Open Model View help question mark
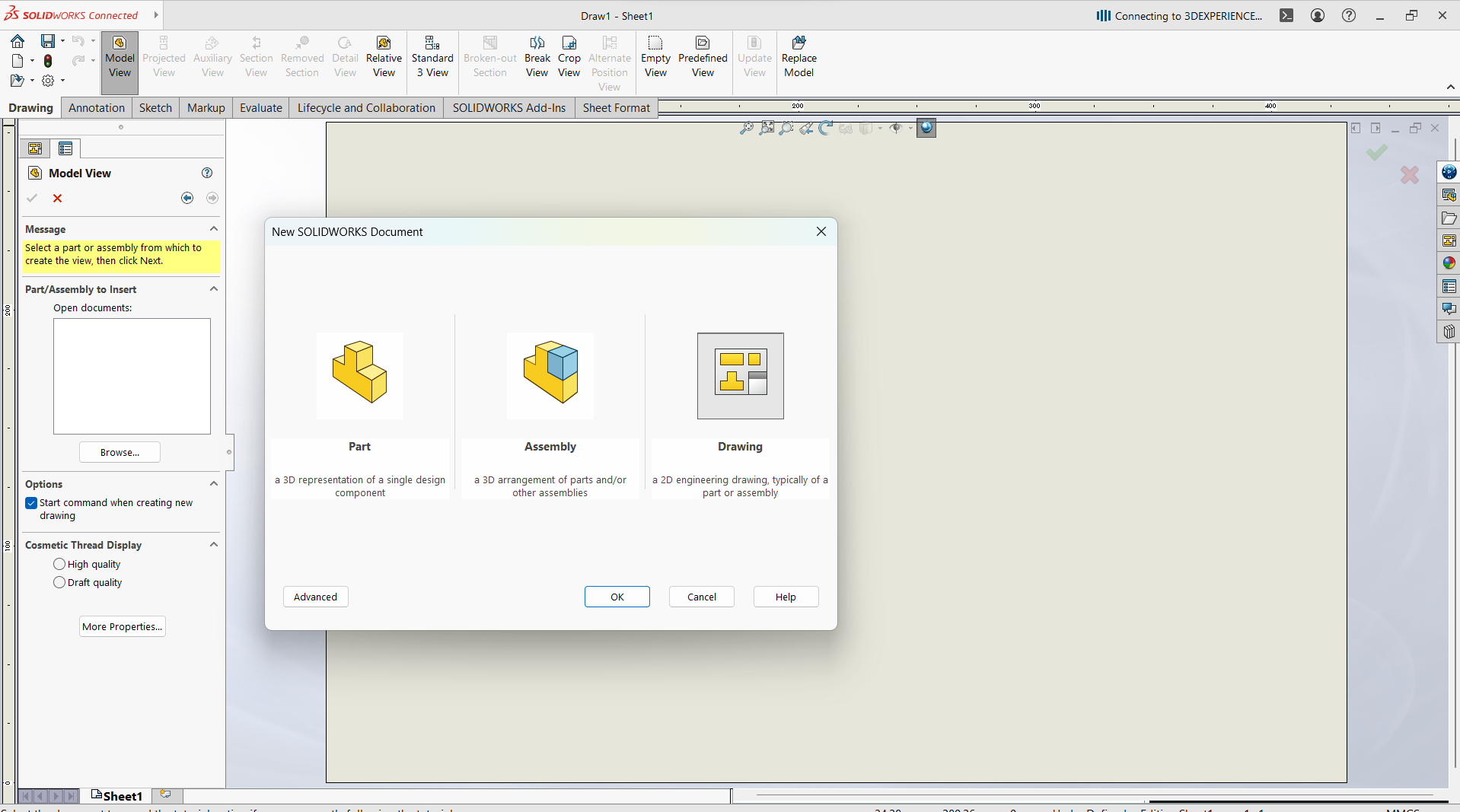Viewport: 1460px width, 812px height. click(207, 174)
